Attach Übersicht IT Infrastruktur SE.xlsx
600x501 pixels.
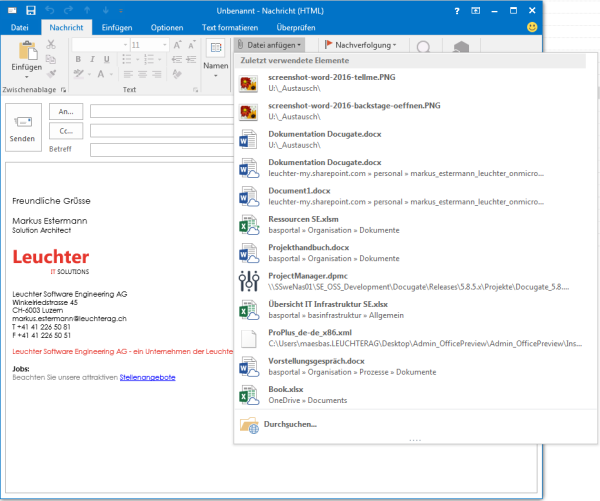415,309
